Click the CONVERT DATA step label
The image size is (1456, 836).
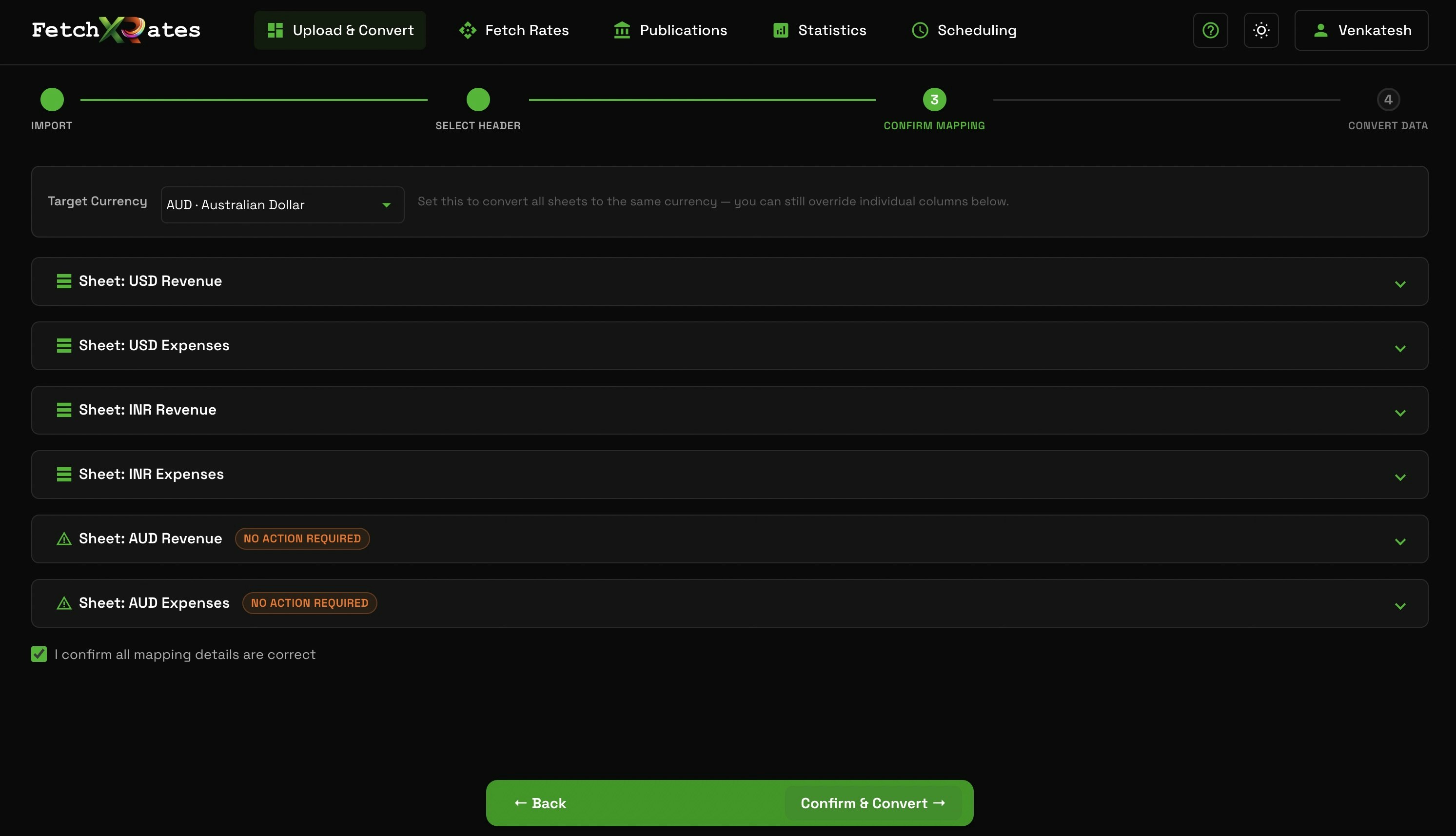tap(1388, 126)
